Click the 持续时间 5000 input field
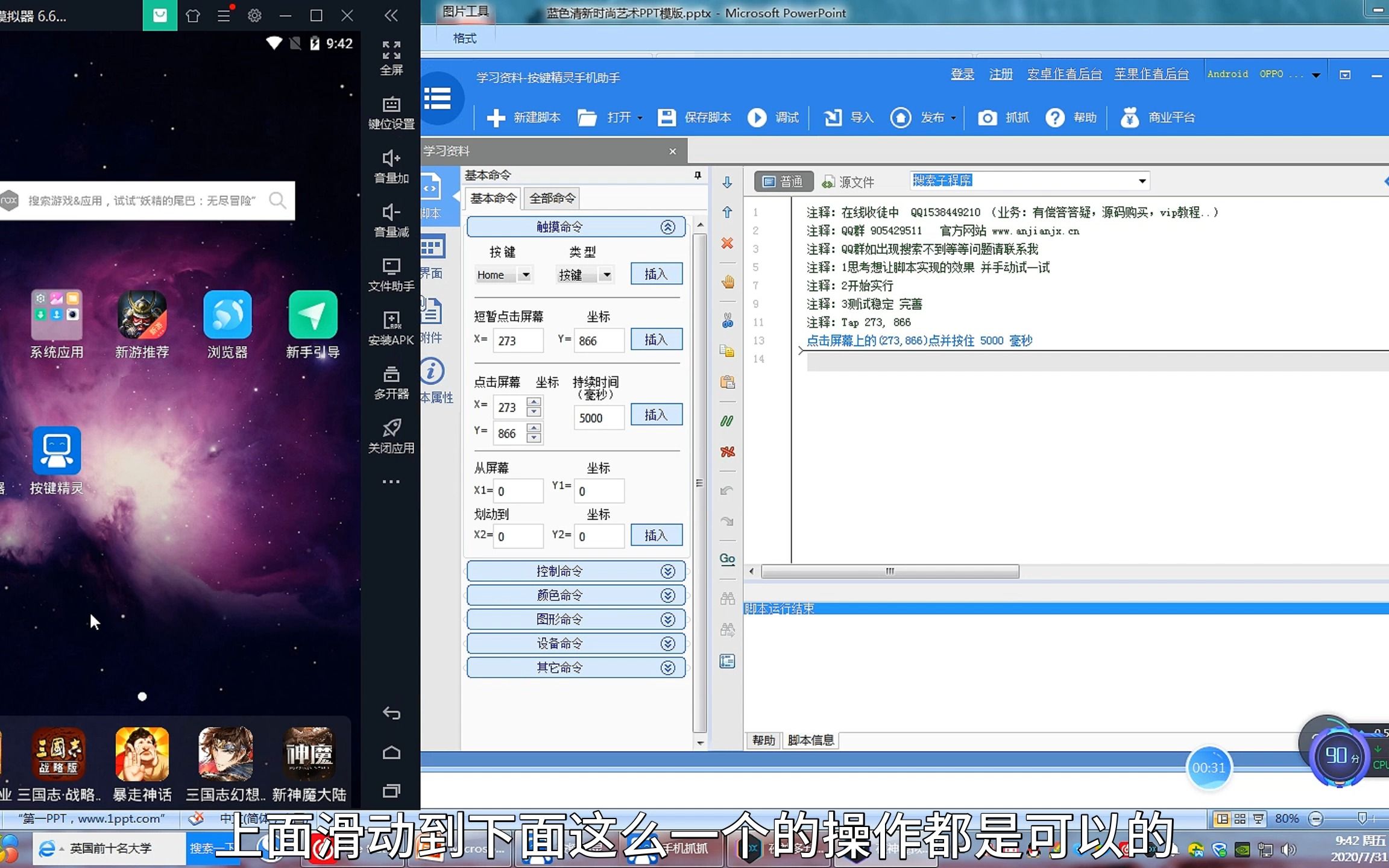This screenshot has height=868, width=1389. point(599,418)
